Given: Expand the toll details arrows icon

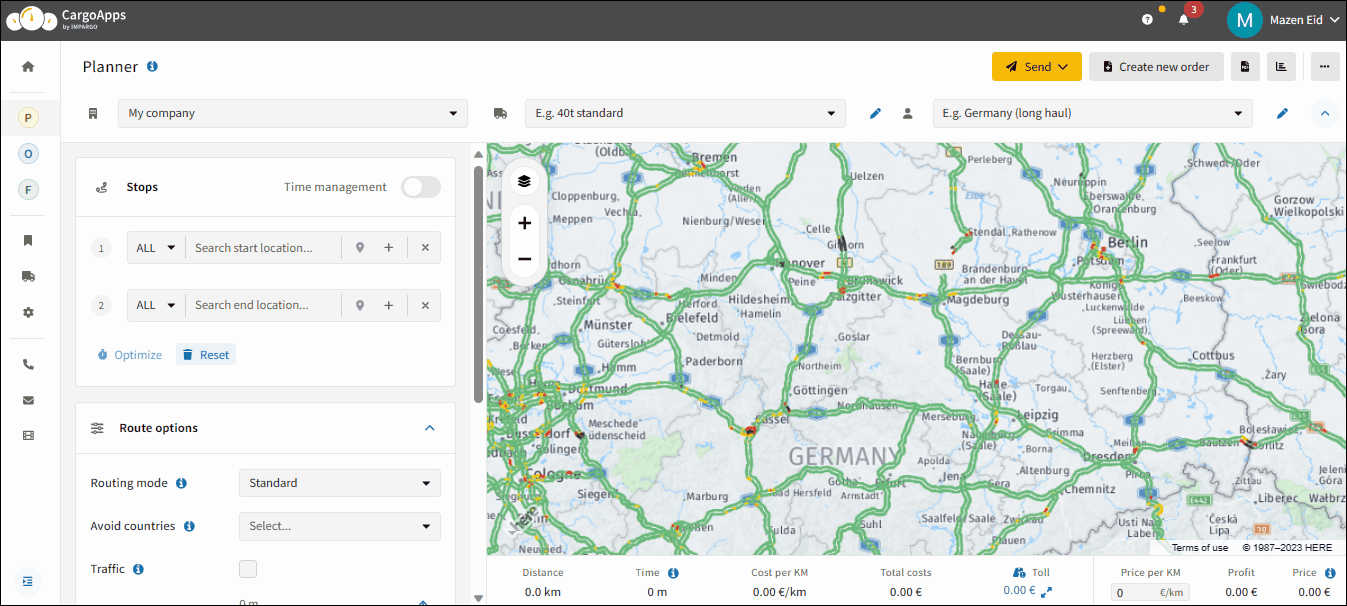Looking at the screenshot, I should pos(1046,592).
